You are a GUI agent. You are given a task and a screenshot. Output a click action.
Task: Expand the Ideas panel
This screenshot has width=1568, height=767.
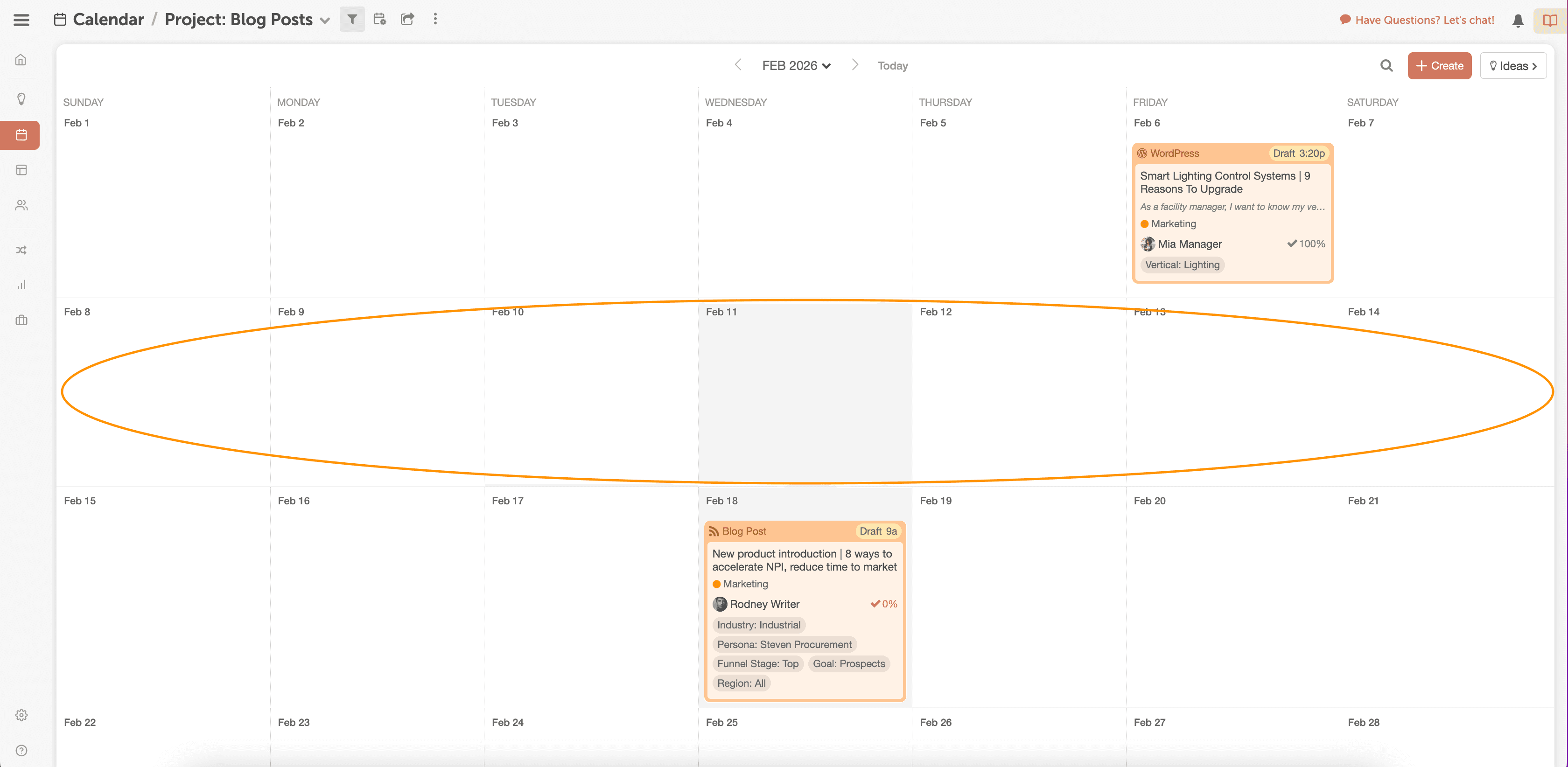[x=1512, y=66]
